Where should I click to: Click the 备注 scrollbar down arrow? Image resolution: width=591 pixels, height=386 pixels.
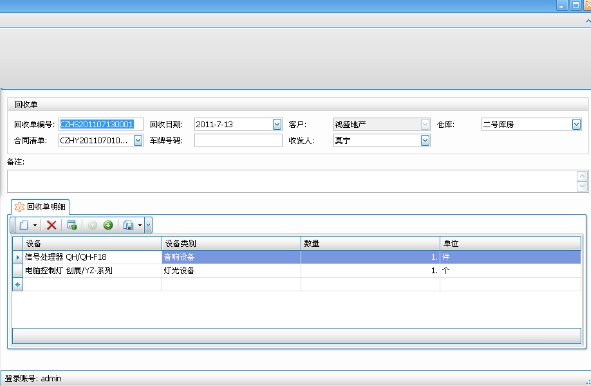[582, 186]
